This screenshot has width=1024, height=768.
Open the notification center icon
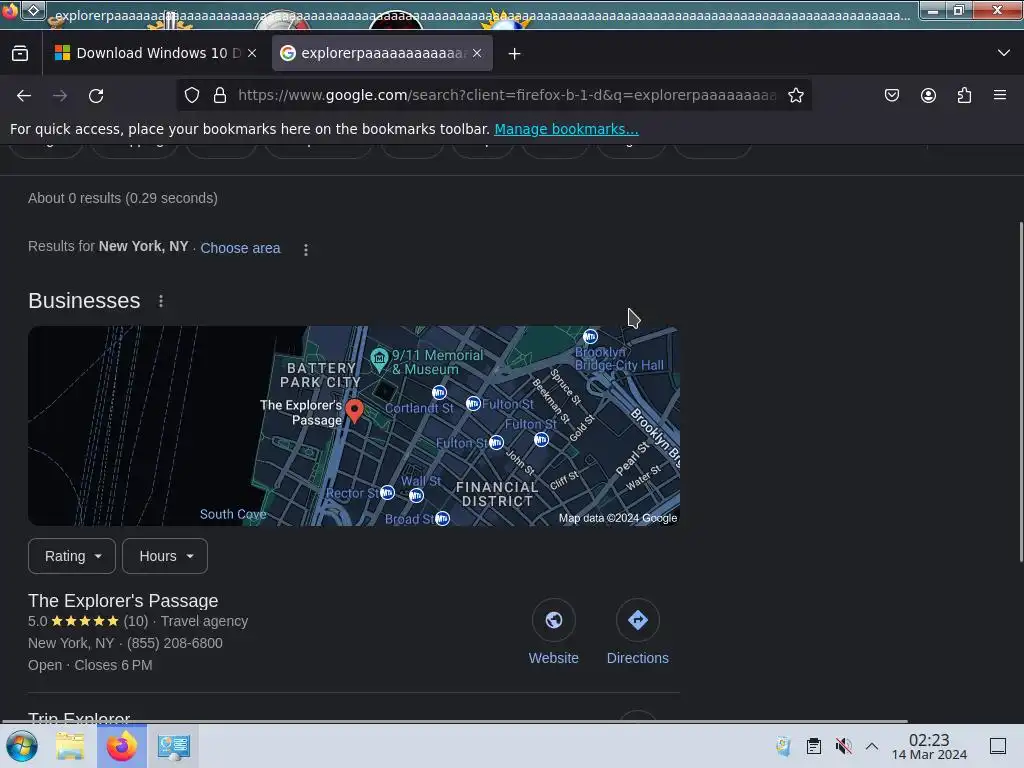point(997,746)
